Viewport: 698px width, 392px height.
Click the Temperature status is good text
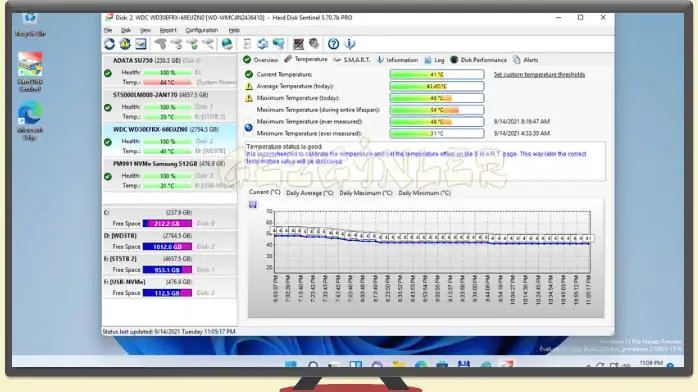coord(284,146)
